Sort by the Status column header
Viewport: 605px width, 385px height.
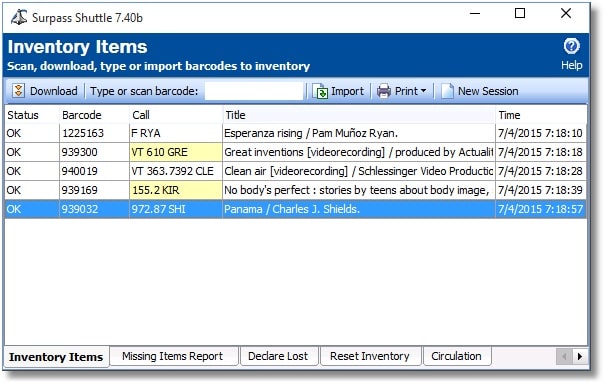(32, 115)
